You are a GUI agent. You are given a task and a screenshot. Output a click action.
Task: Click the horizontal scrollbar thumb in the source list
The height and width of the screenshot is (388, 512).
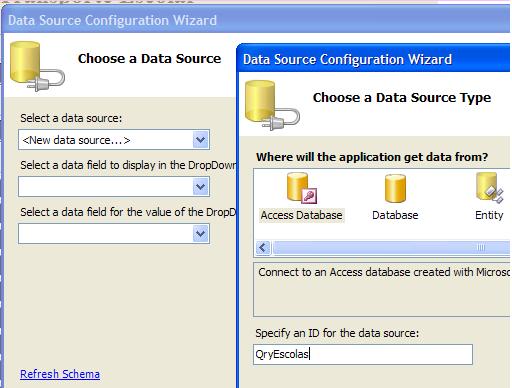click(392, 248)
